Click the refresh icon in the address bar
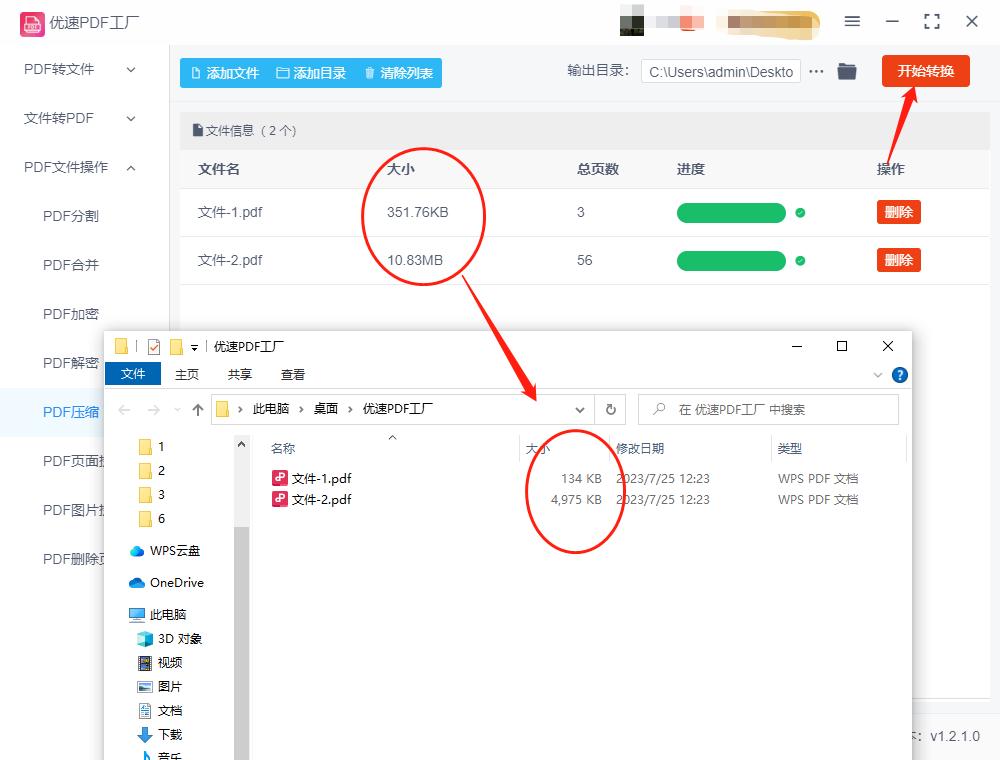Viewport: 1000px width, 760px height. [610, 409]
